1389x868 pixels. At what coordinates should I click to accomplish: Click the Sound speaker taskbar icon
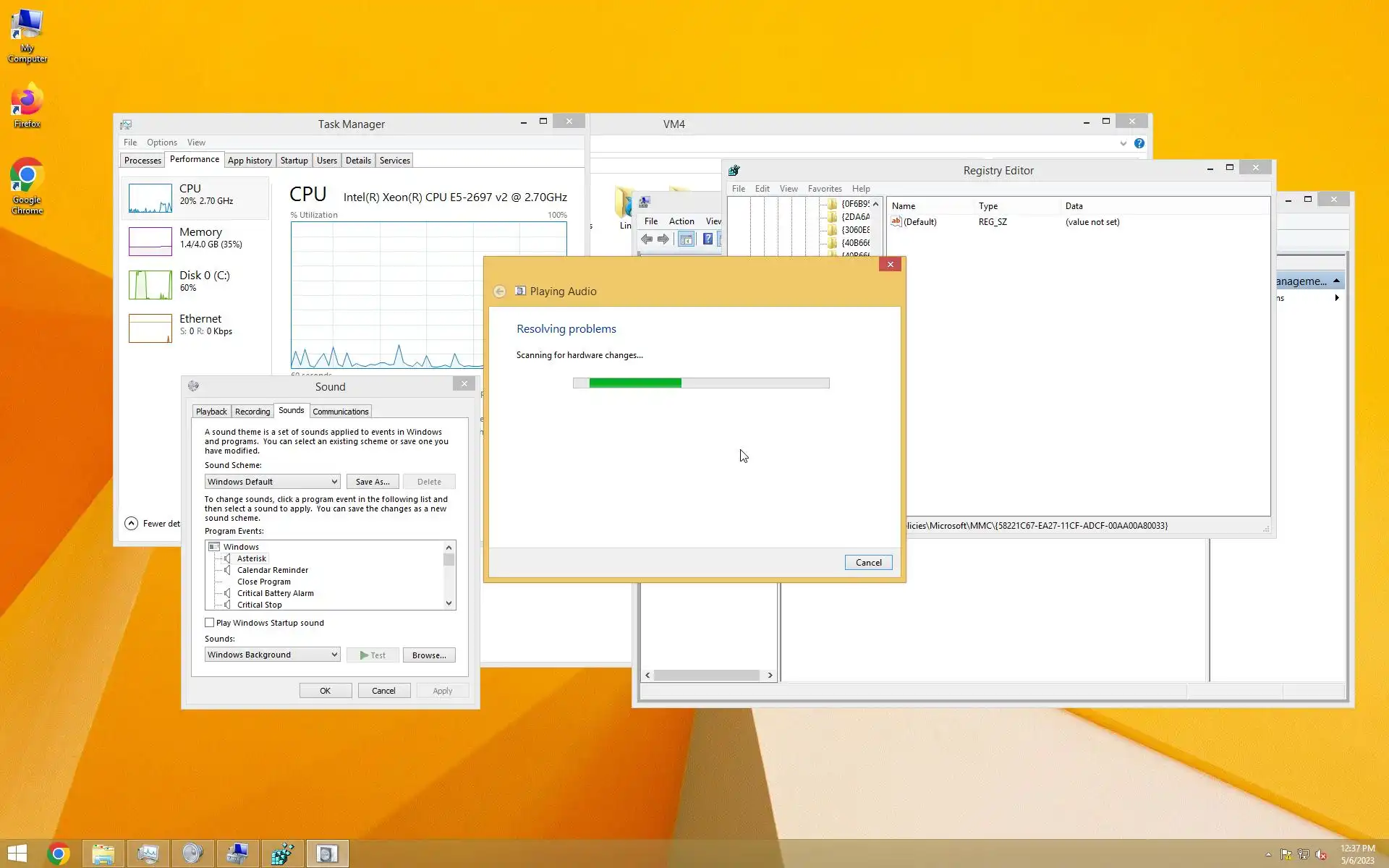click(x=192, y=854)
